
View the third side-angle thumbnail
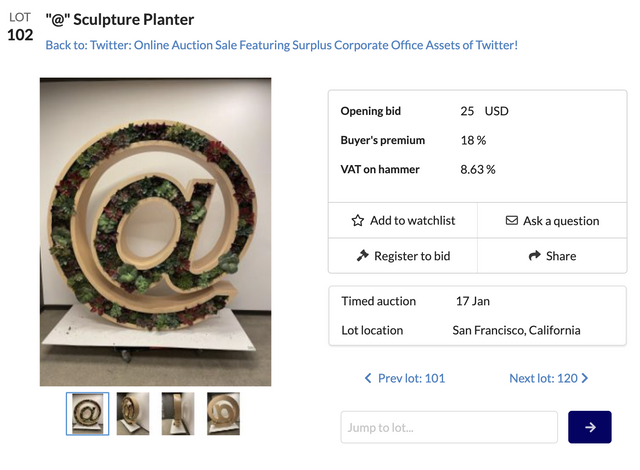click(x=178, y=413)
